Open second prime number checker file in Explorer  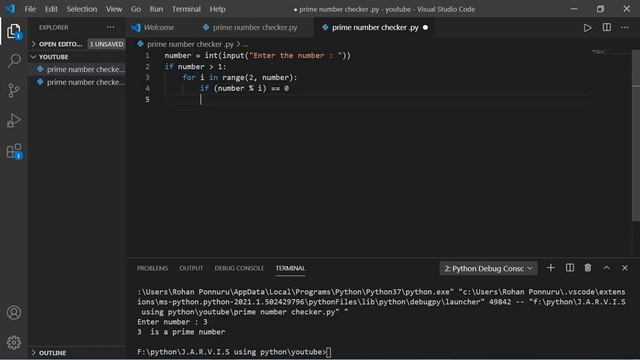pyautogui.click(x=76, y=82)
